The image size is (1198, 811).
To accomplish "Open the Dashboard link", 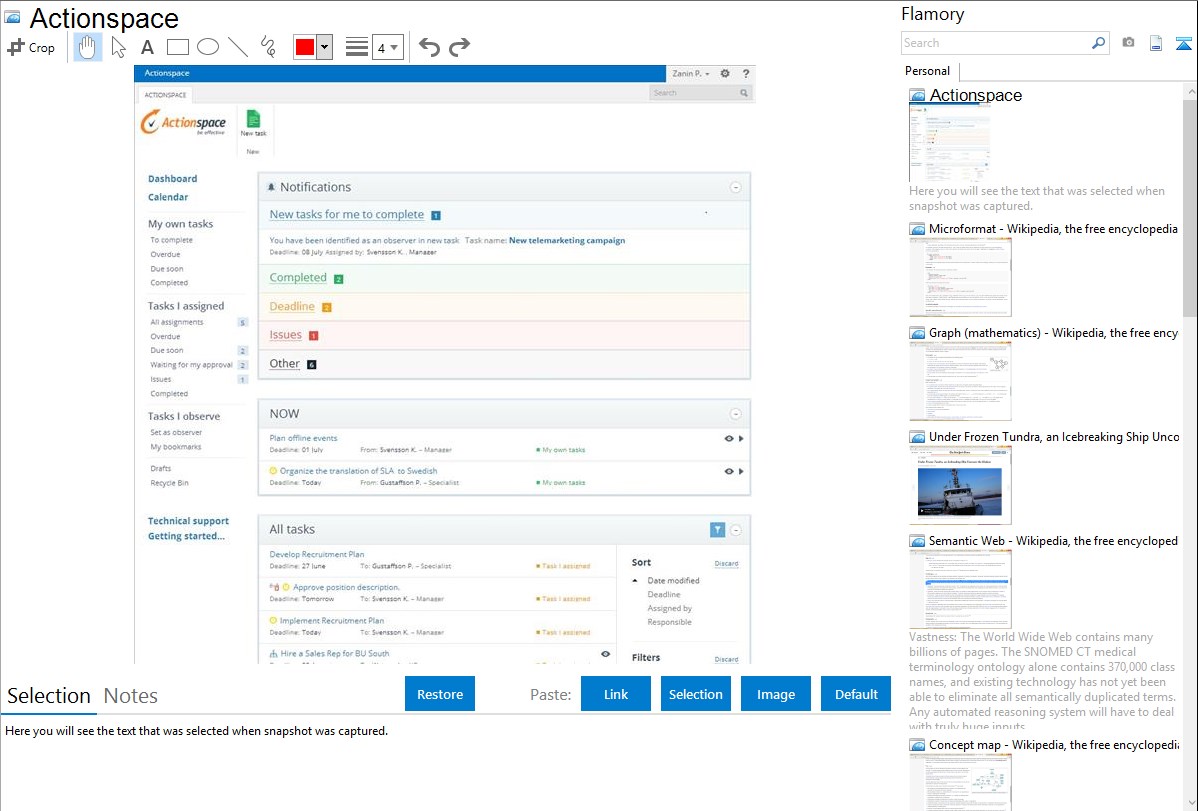I will 173,179.
